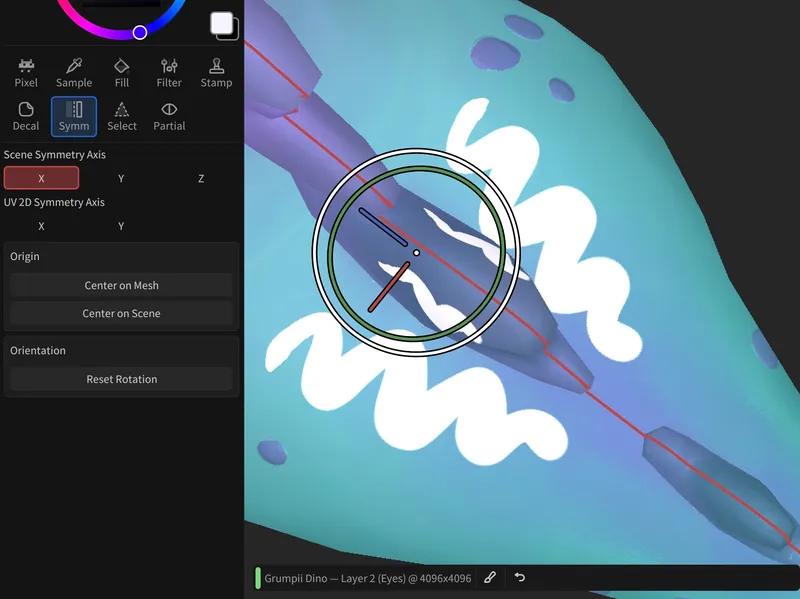Disable Scene Symmetry X axis
Viewport: 800px width, 599px height.
(x=41, y=178)
